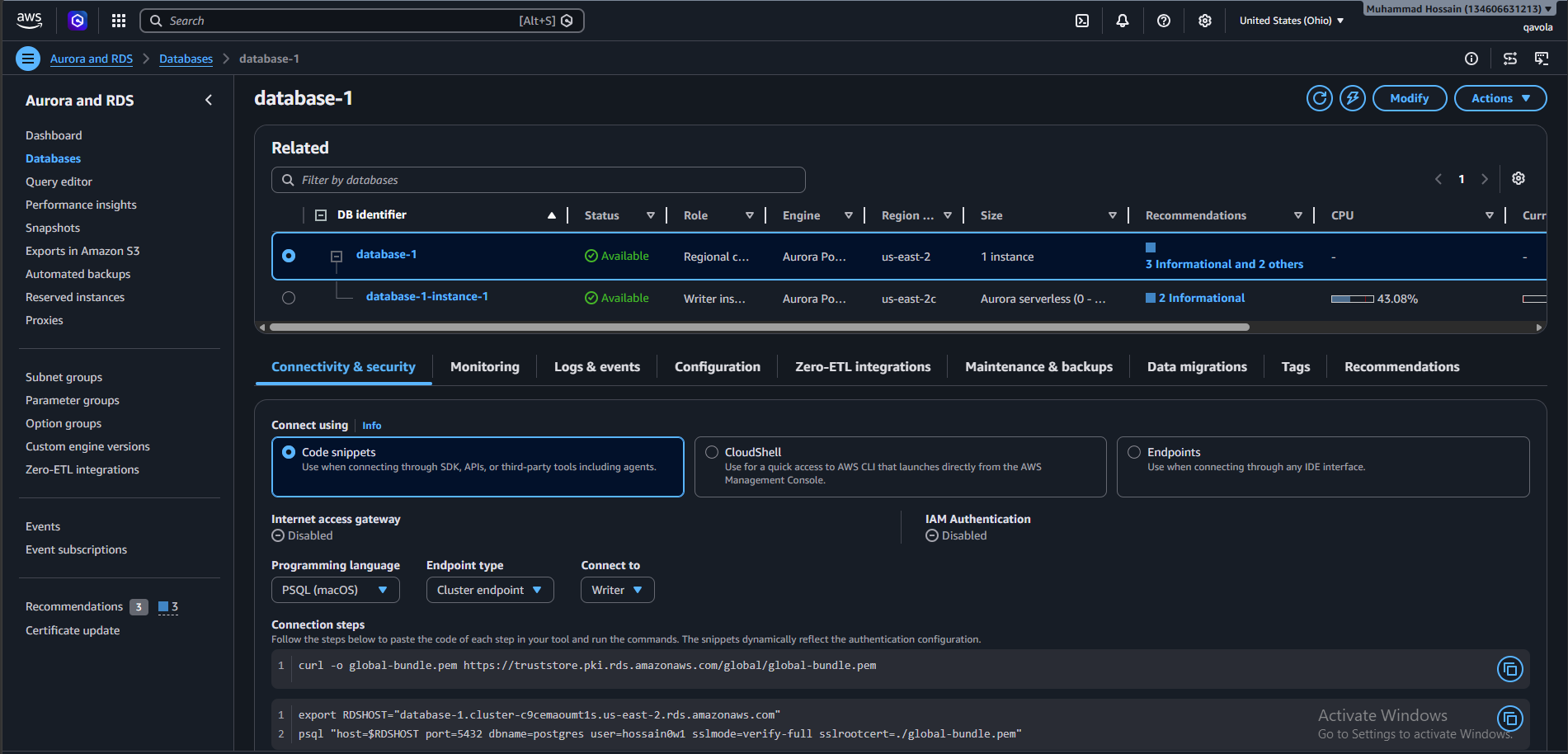Click the Related table horizontal scrollbar
1568x754 pixels.
760,328
